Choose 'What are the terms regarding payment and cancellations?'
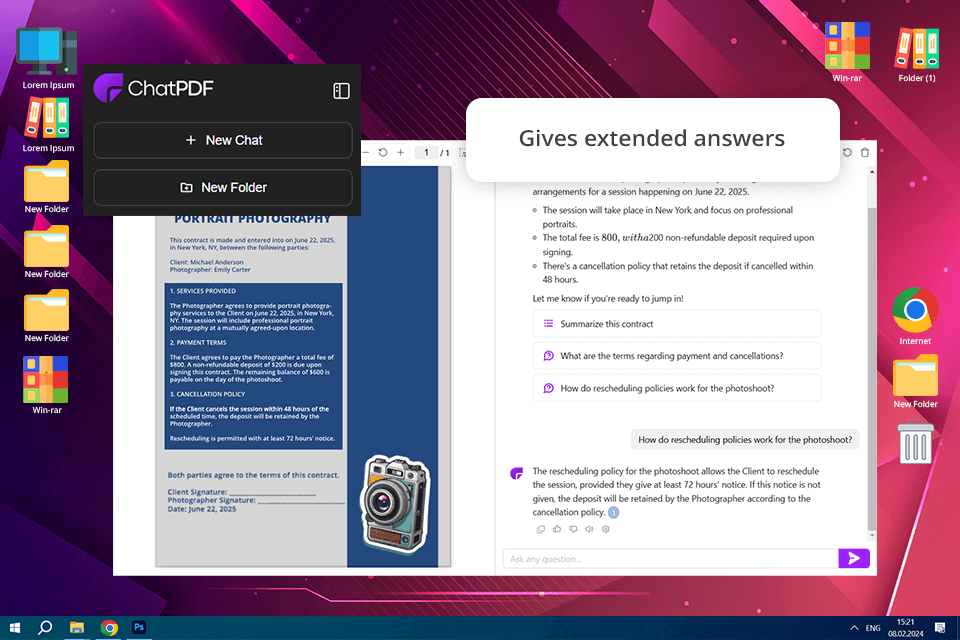 click(x=677, y=356)
